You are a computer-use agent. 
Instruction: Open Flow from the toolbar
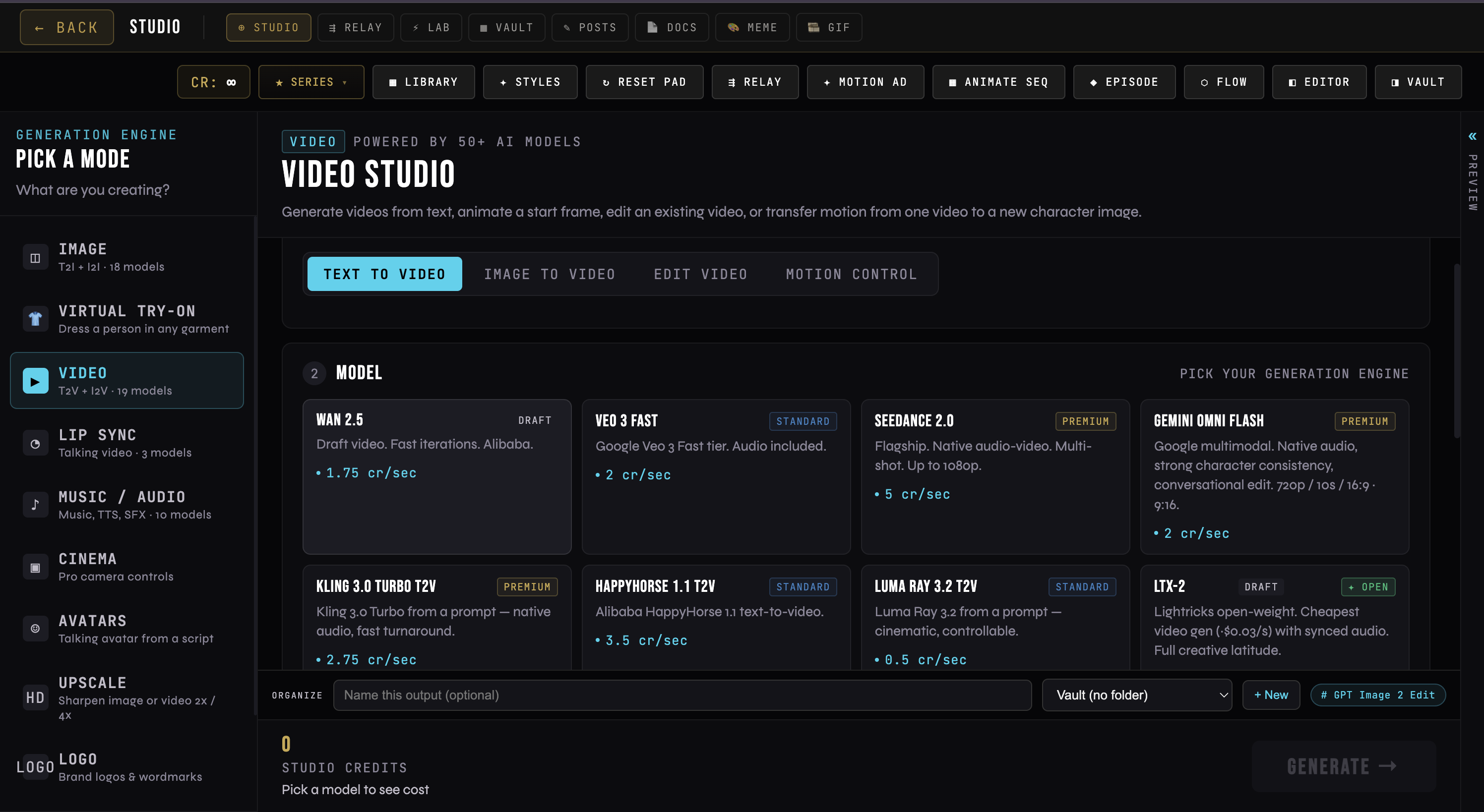coord(1224,82)
